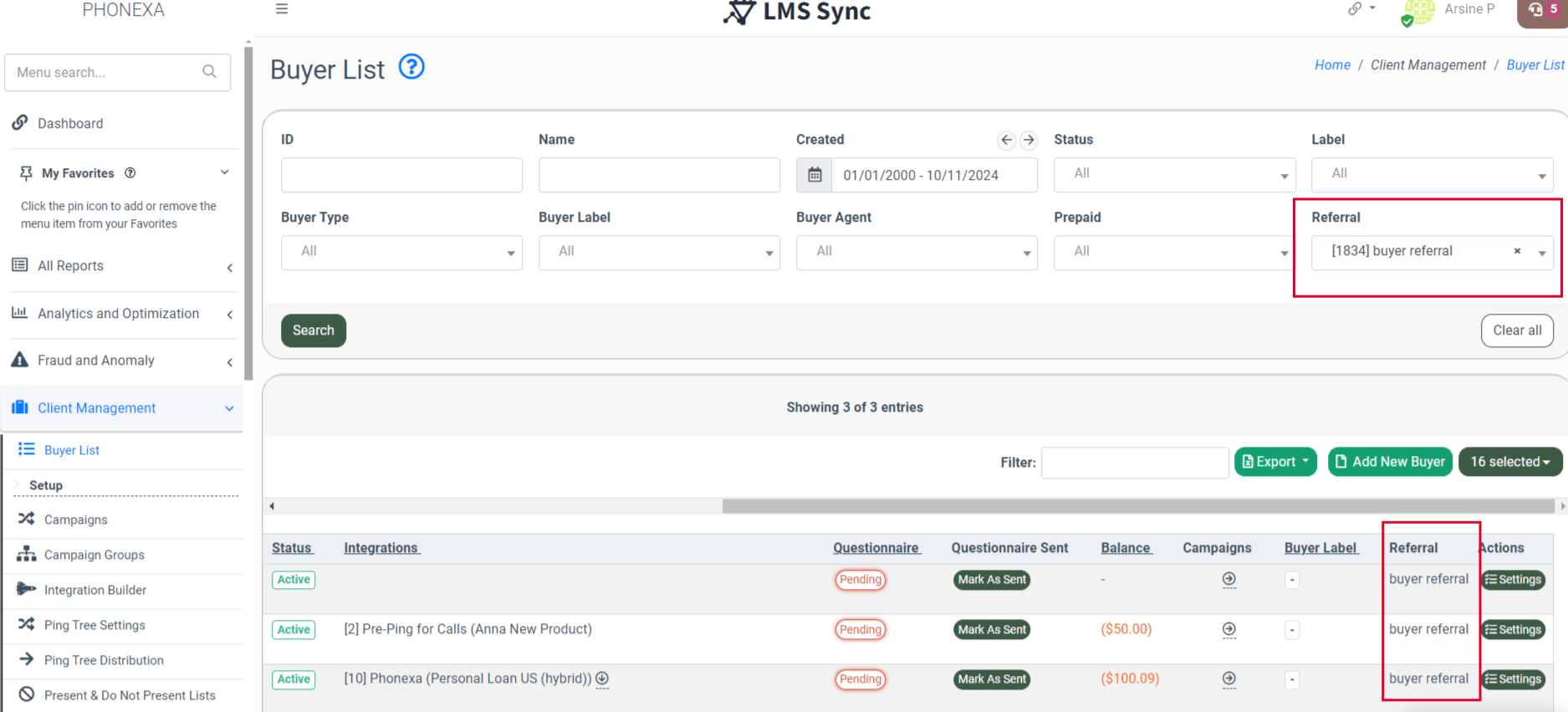Click the Search button
1568x712 pixels.
(314, 330)
